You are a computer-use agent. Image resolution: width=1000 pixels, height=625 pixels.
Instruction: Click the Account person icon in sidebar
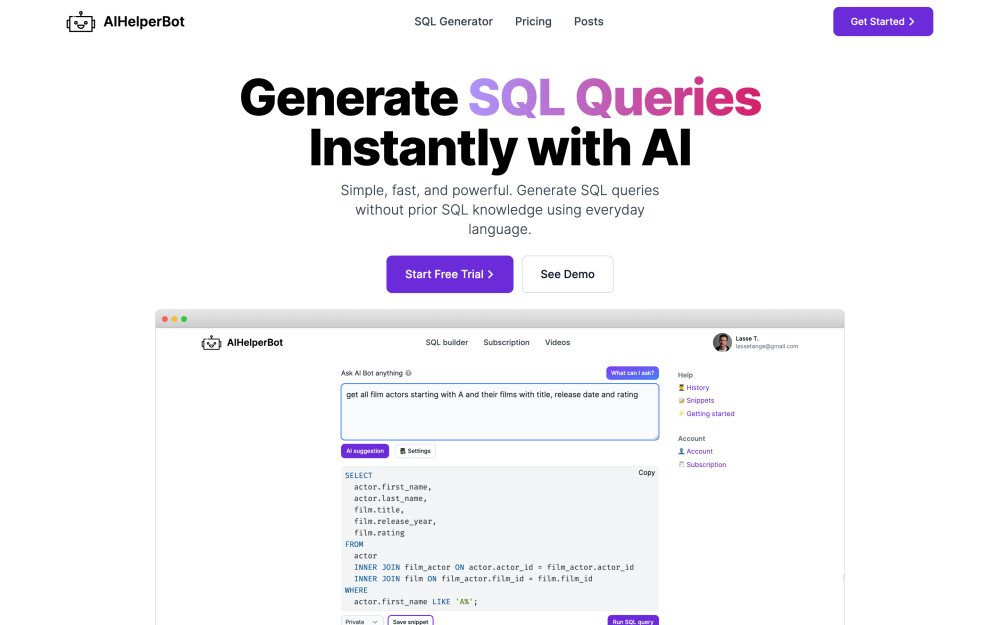pyautogui.click(x=682, y=452)
